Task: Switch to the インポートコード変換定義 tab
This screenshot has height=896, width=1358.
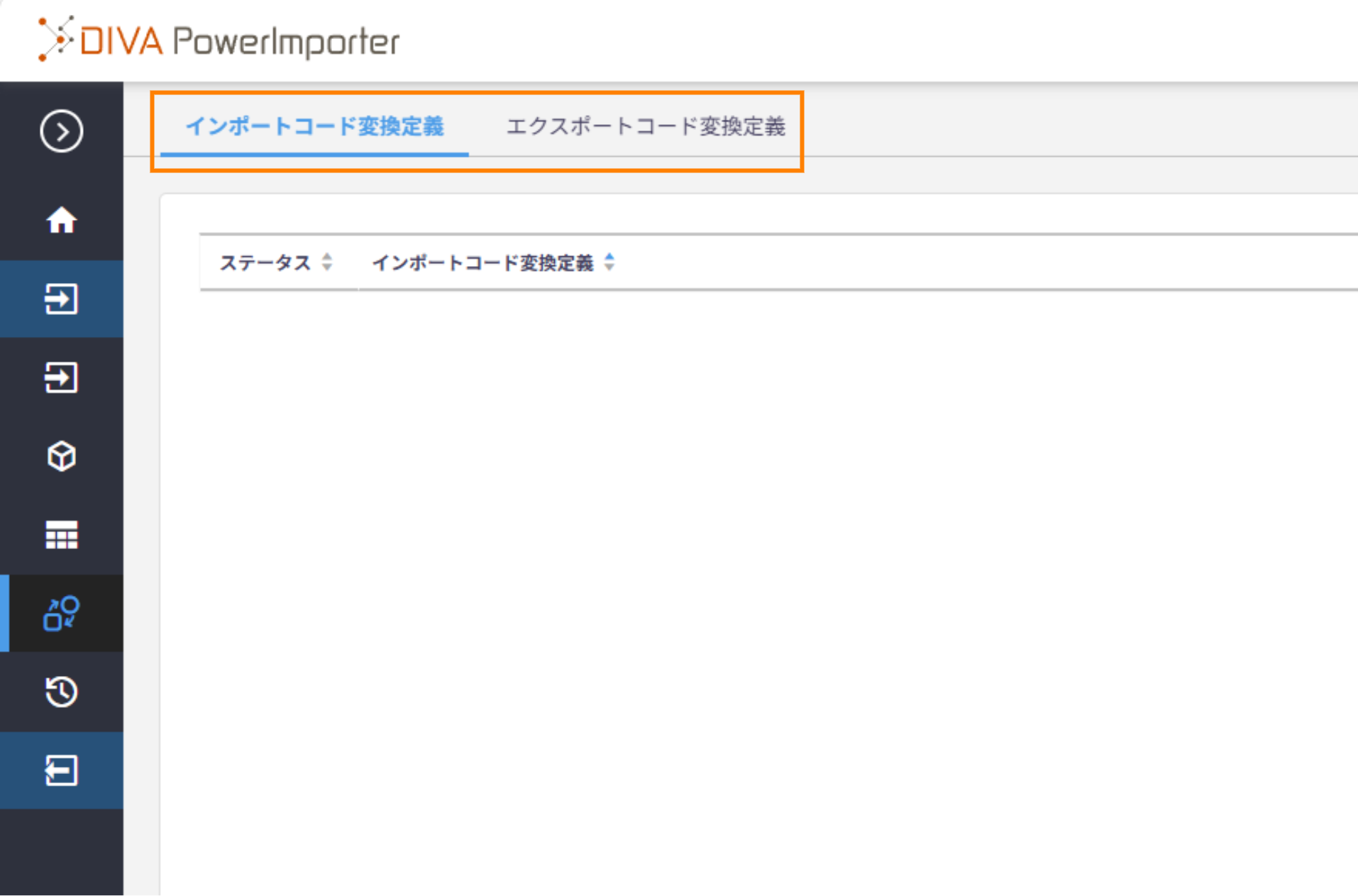Action: click(x=314, y=127)
